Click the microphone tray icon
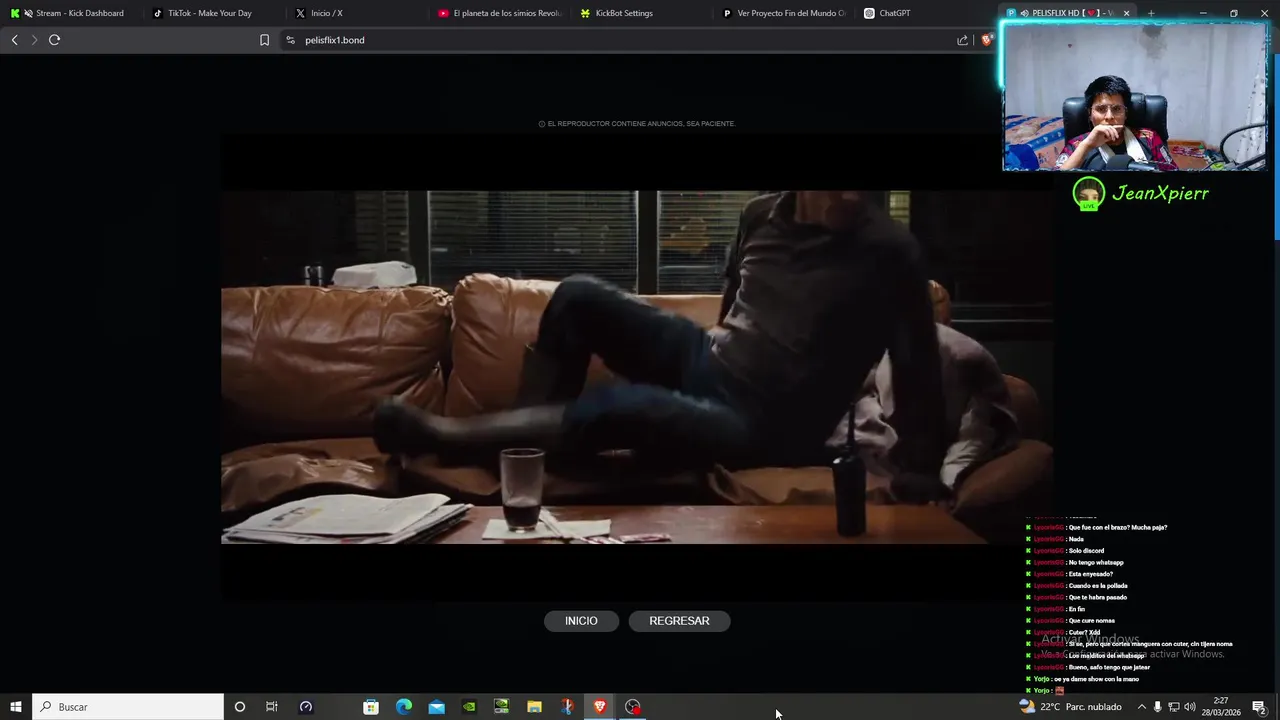Image resolution: width=1280 pixels, height=720 pixels. 1158,707
